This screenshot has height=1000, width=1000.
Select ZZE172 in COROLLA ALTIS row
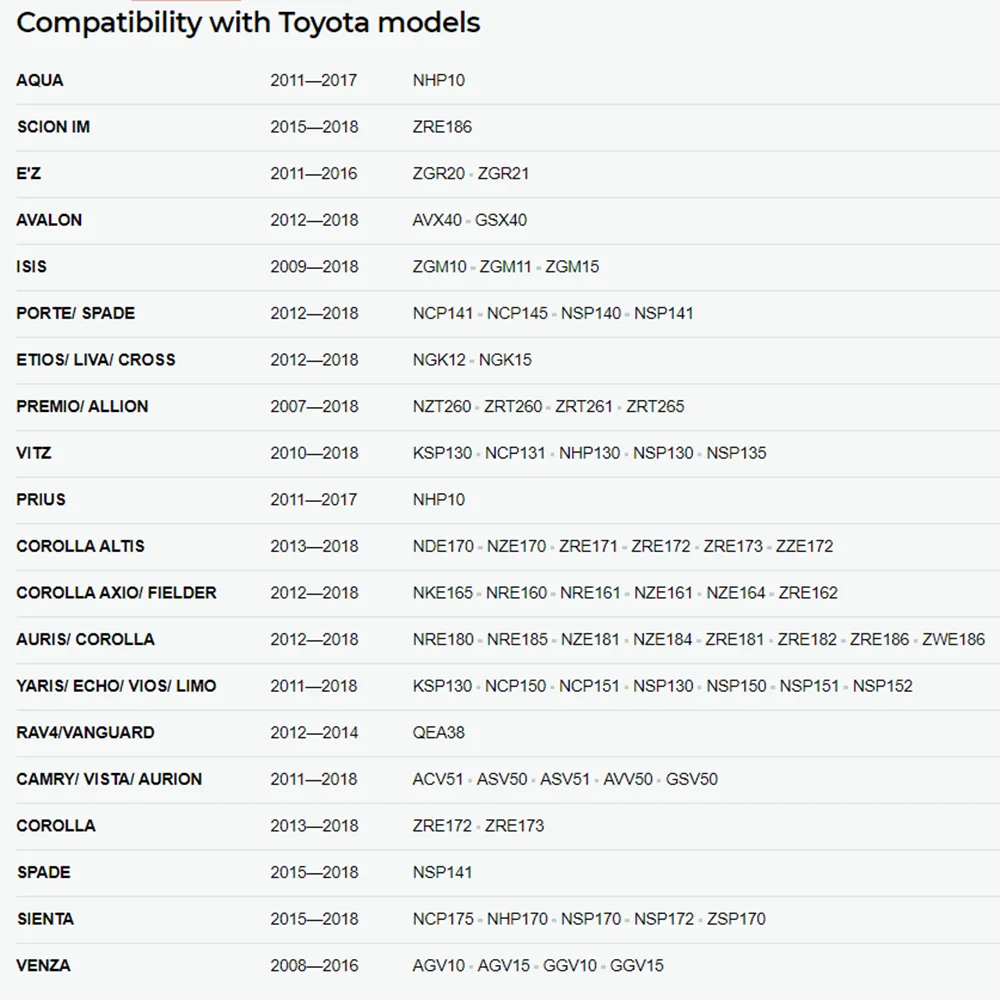[804, 546]
